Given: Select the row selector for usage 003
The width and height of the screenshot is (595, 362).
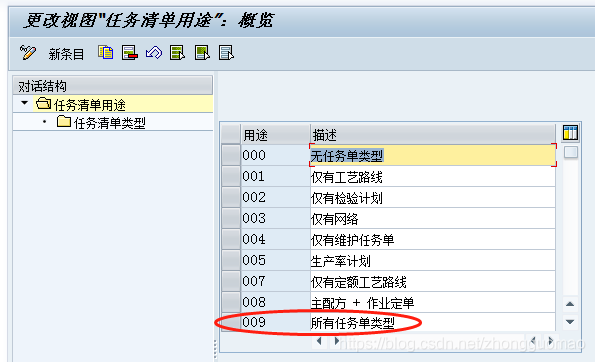Looking at the screenshot, I should click(x=231, y=218).
